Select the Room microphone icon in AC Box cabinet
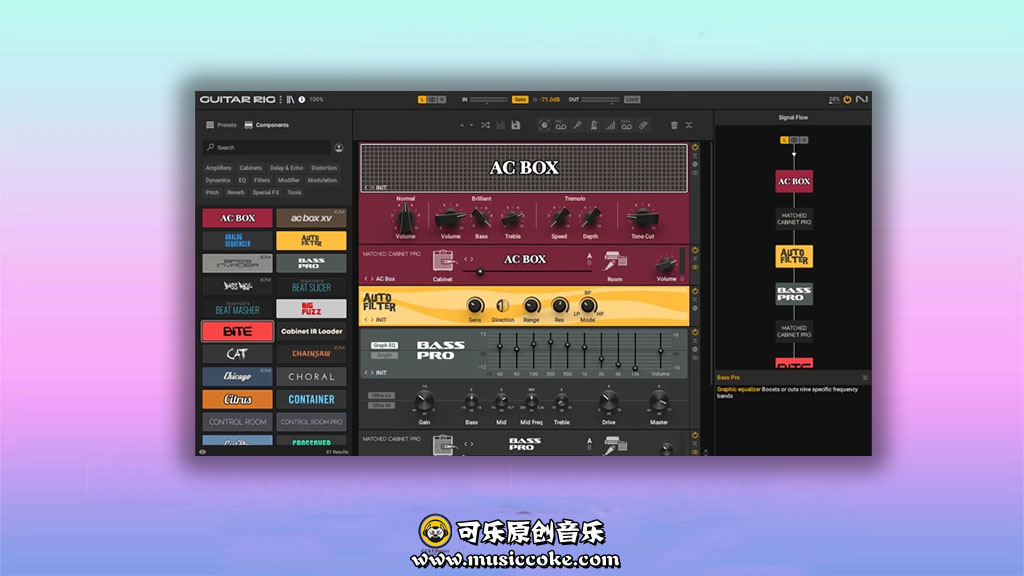Image resolution: width=1024 pixels, height=576 pixels. [615, 261]
